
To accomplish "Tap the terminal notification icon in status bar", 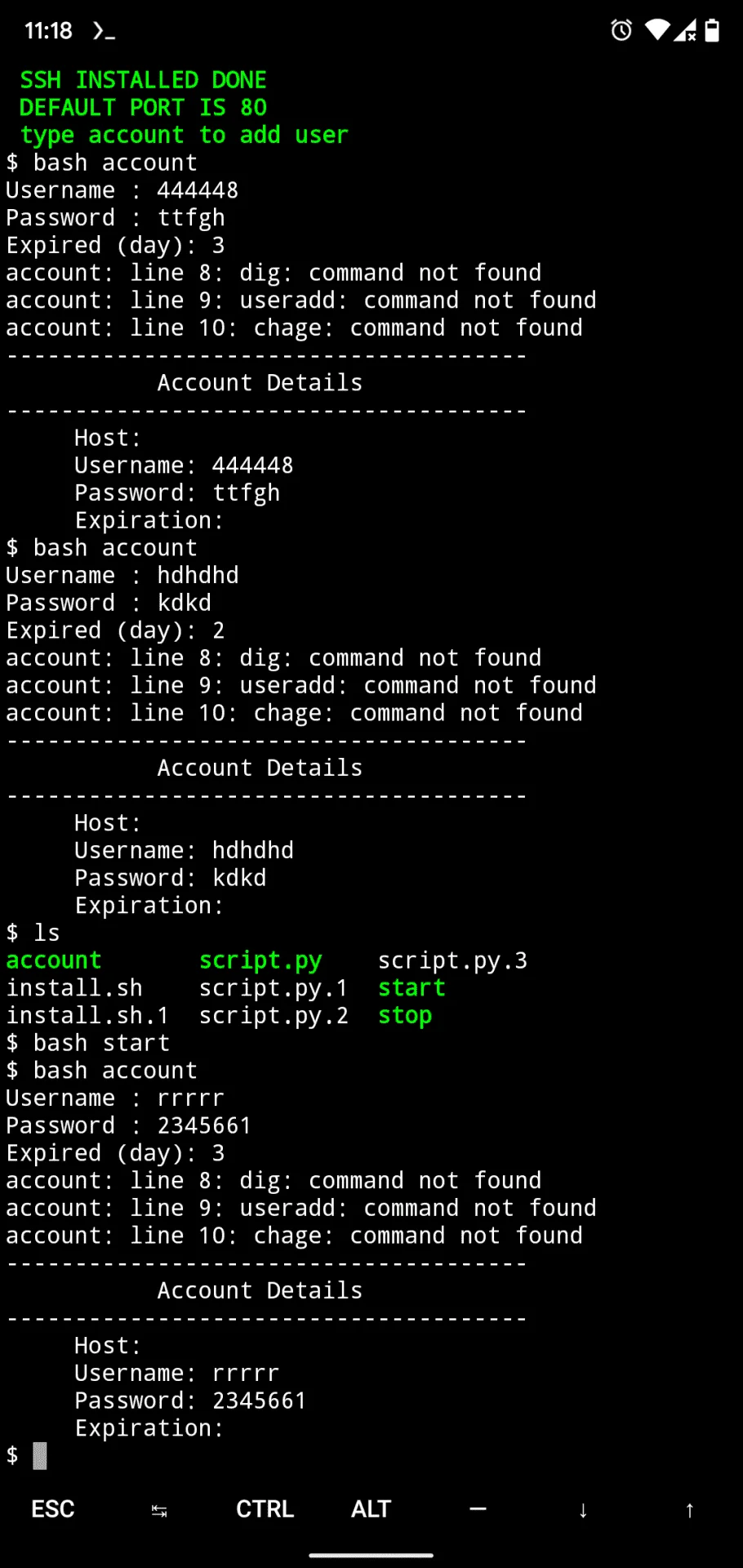I will point(104,31).
